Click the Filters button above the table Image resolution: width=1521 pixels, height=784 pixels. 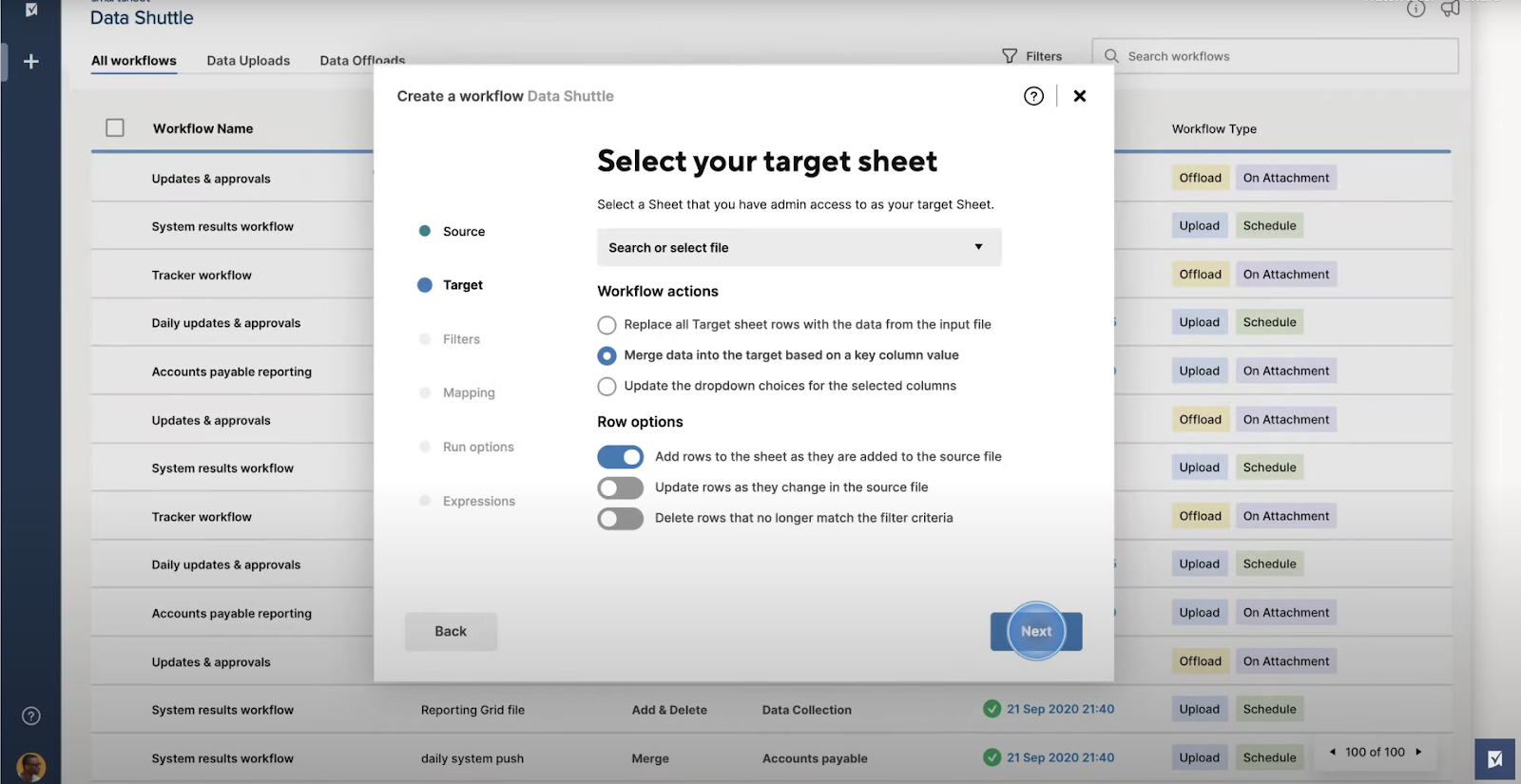[x=1032, y=56]
